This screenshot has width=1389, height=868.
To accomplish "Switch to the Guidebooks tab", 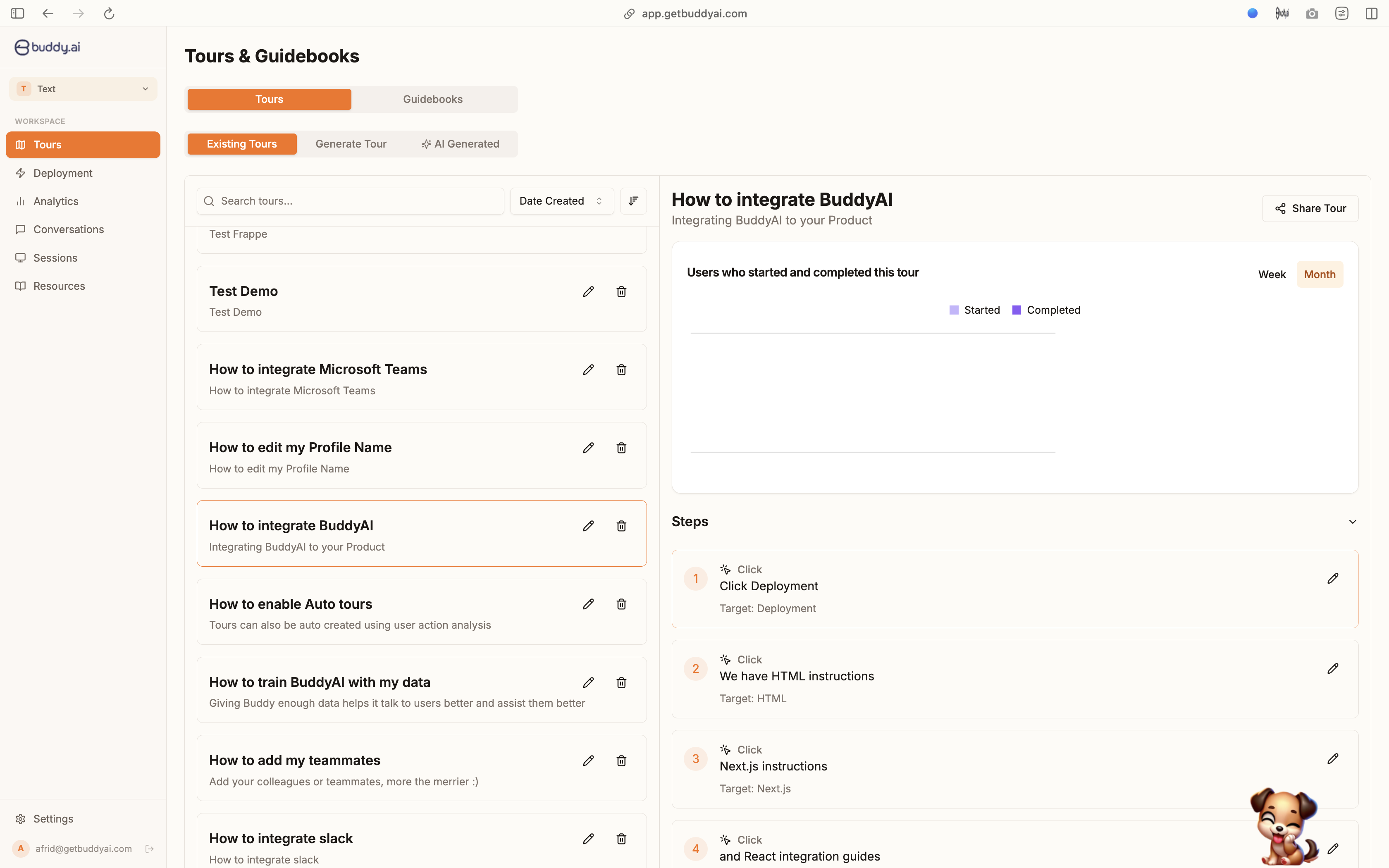I will coord(433,99).
